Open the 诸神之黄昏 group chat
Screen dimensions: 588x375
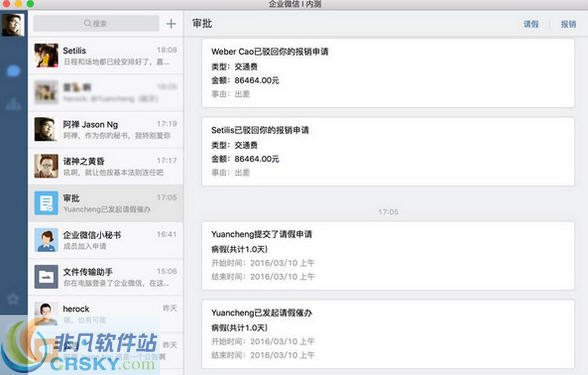click(x=106, y=166)
